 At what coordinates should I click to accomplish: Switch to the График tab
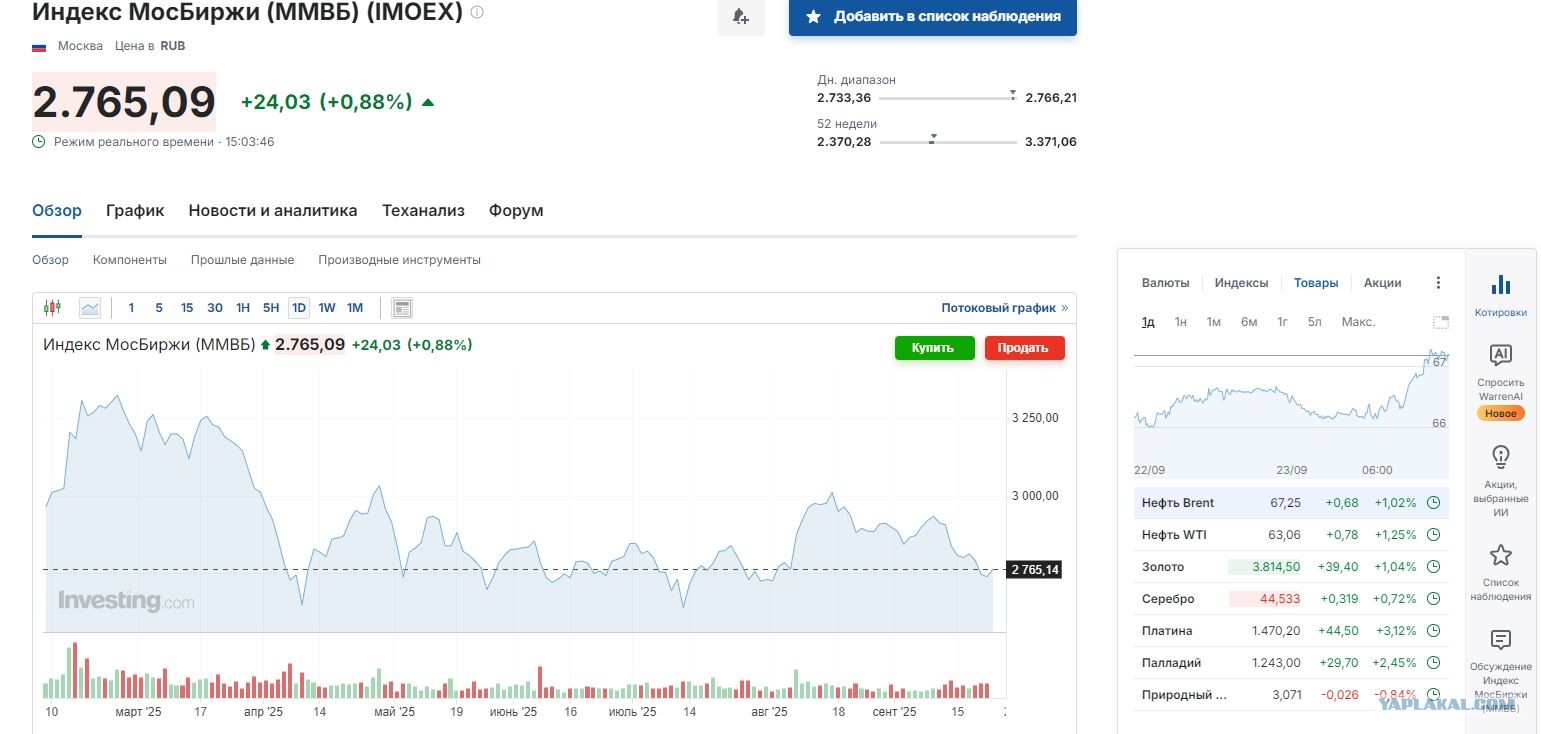coord(135,211)
